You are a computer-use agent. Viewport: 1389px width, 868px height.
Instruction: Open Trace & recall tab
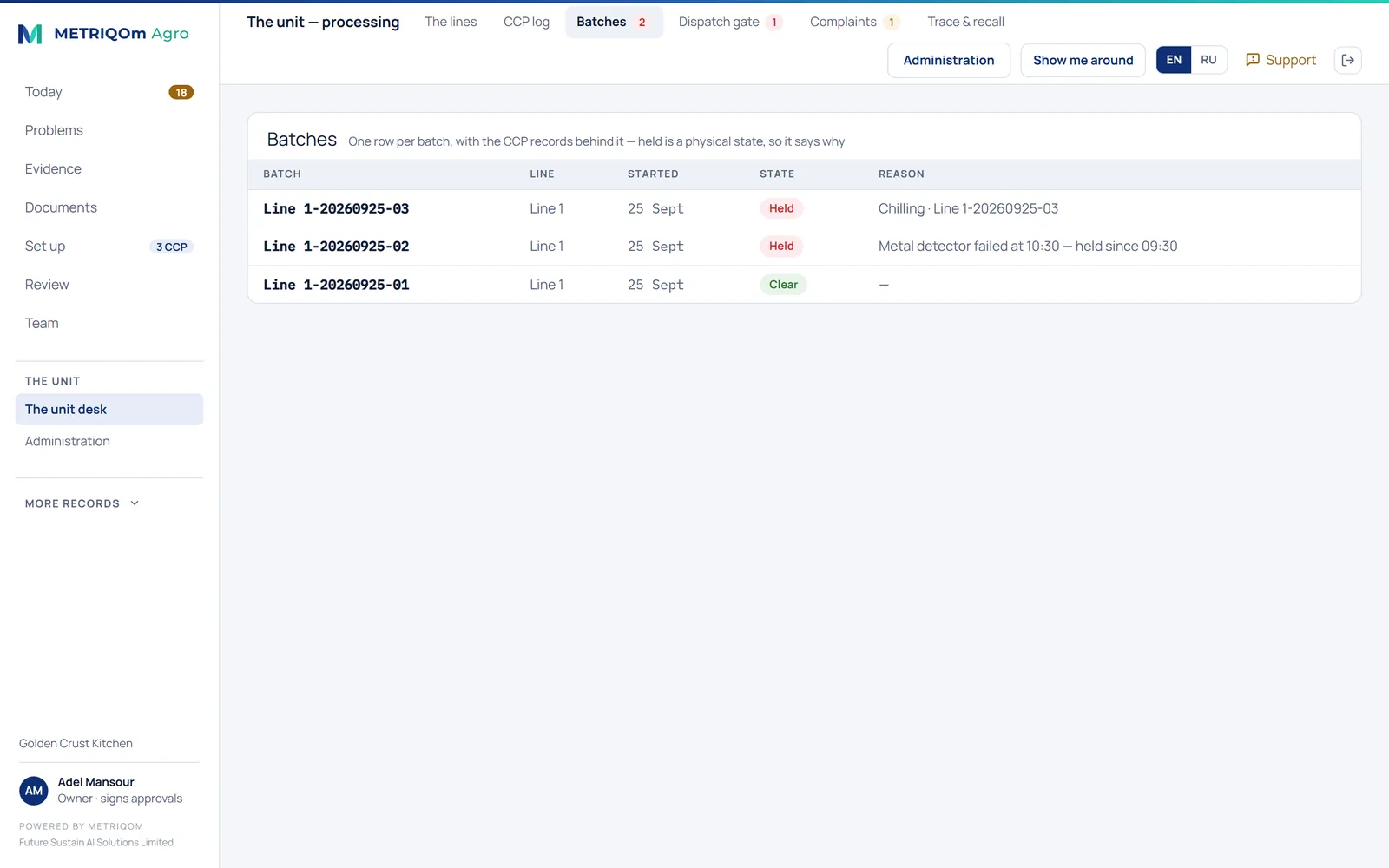(965, 22)
